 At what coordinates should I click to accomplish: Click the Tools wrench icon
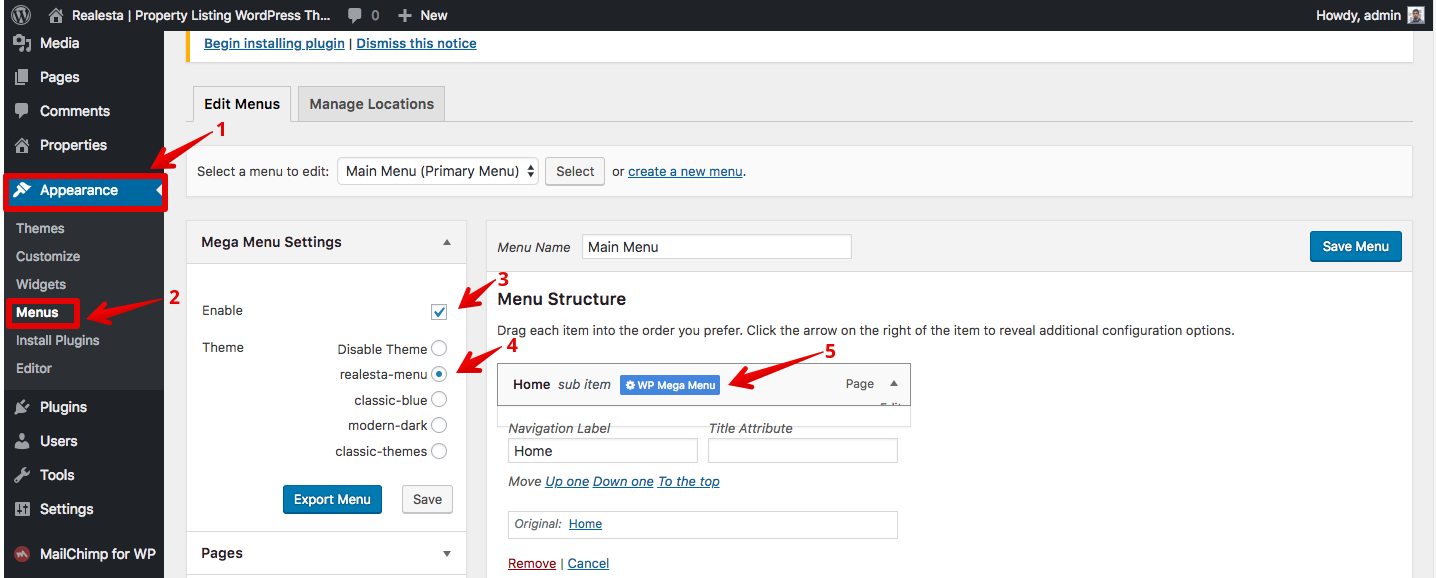click(22, 475)
